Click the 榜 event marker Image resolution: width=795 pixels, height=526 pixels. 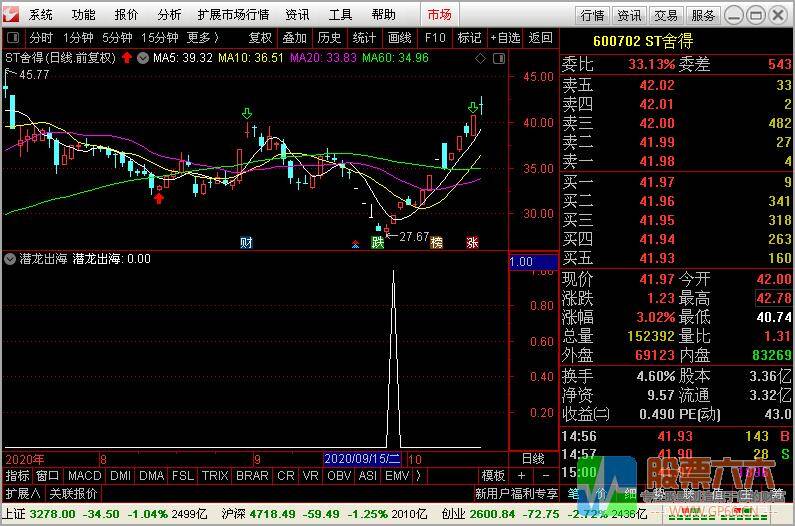click(x=437, y=242)
